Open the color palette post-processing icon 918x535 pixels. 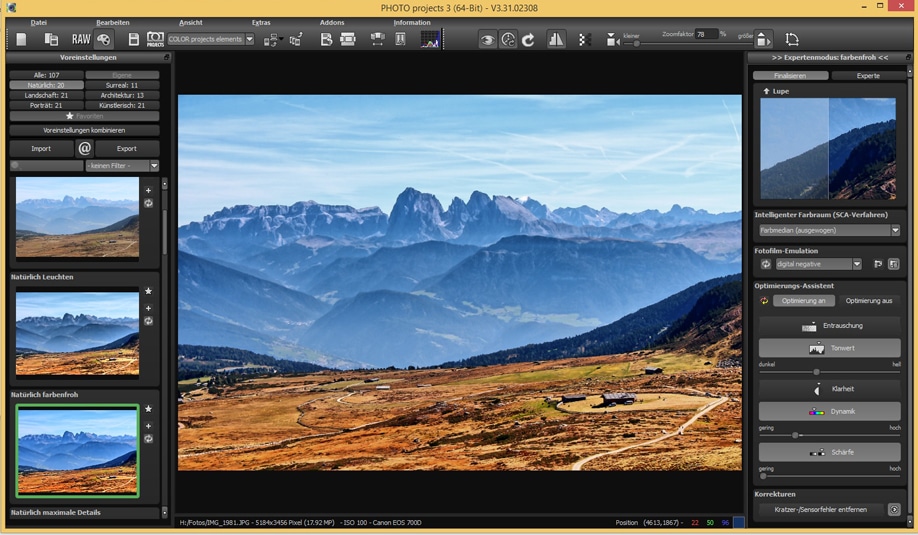coord(103,40)
